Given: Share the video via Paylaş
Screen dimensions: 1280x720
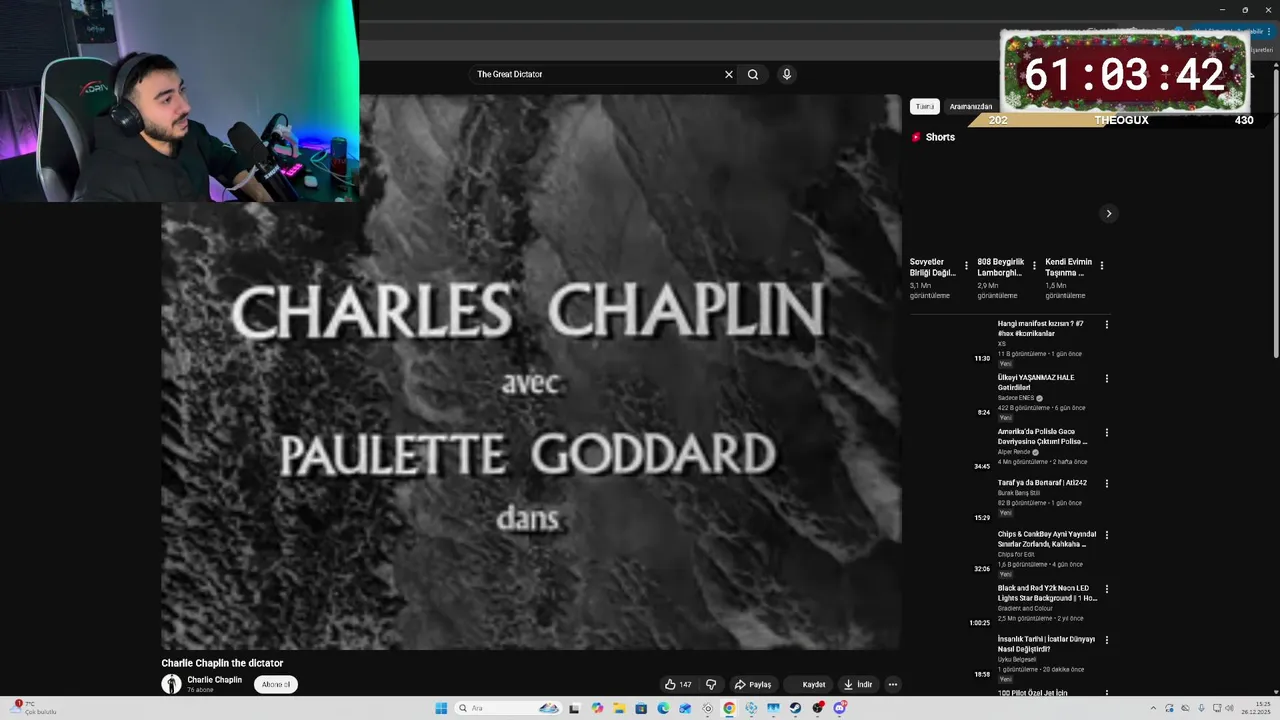Looking at the screenshot, I should [x=752, y=685].
